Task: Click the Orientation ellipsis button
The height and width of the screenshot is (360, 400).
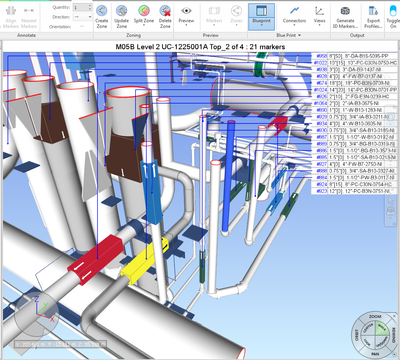Action: point(82,26)
